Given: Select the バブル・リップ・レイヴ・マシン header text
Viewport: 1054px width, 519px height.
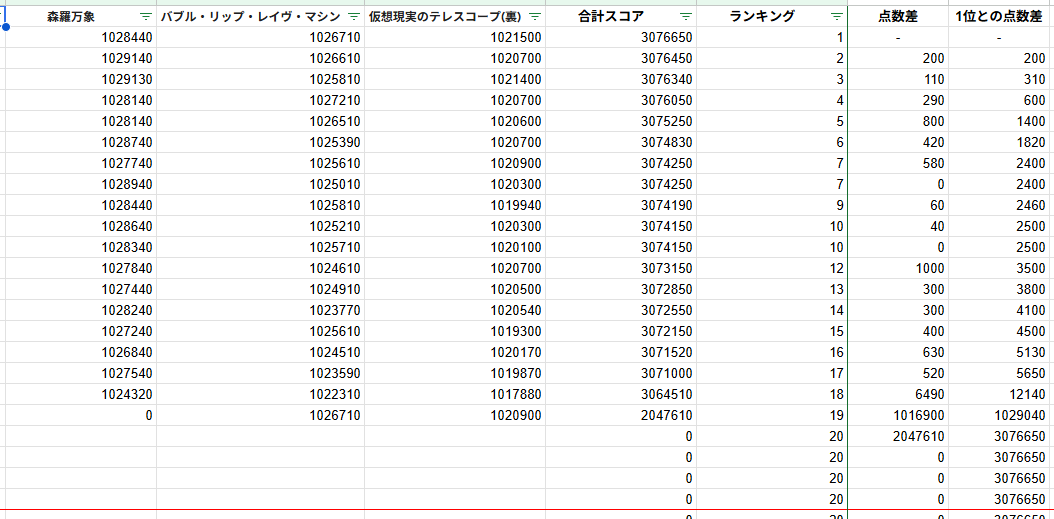Looking at the screenshot, I should tap(251, 17).
